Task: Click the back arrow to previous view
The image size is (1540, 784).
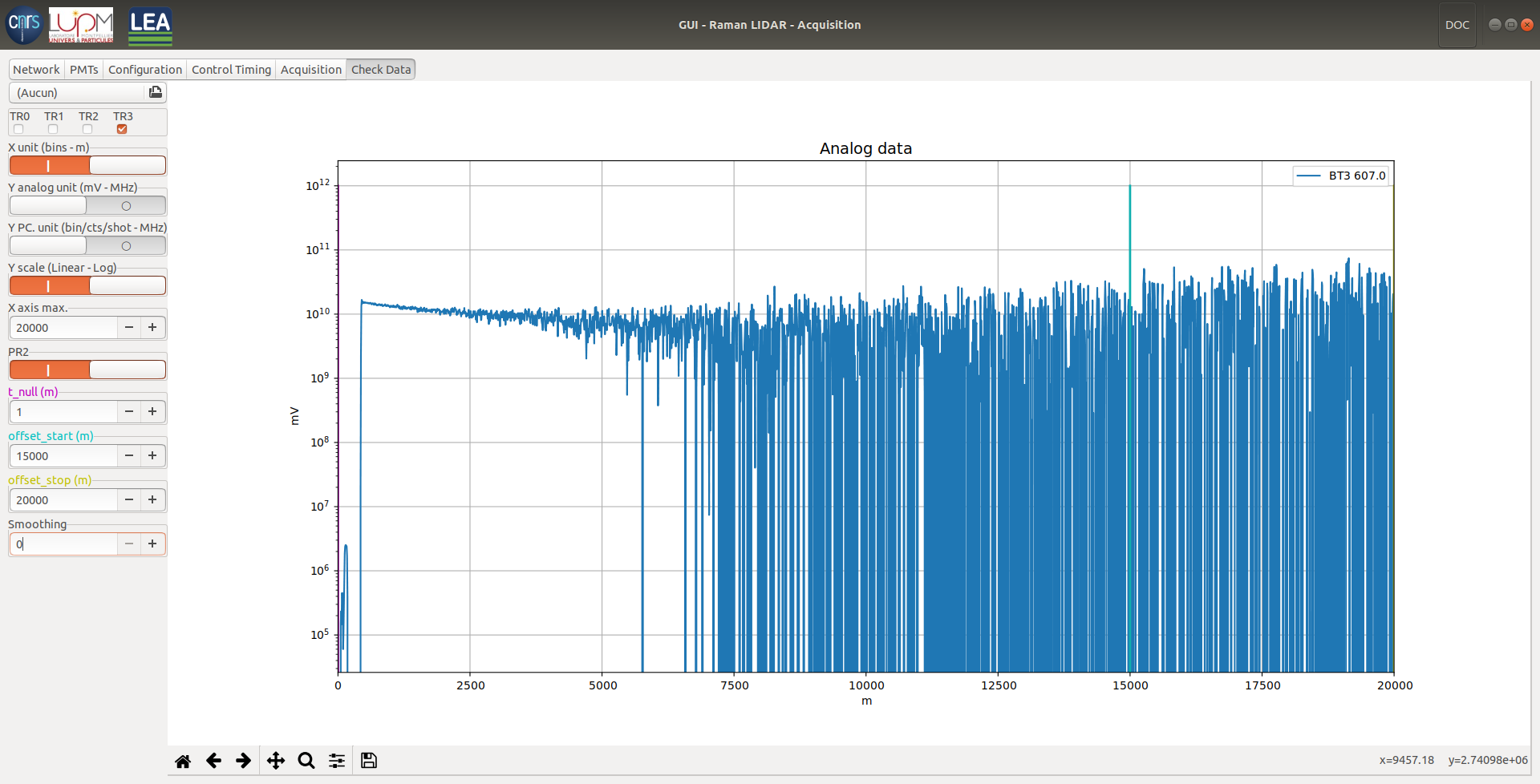Action: (213, 761)
